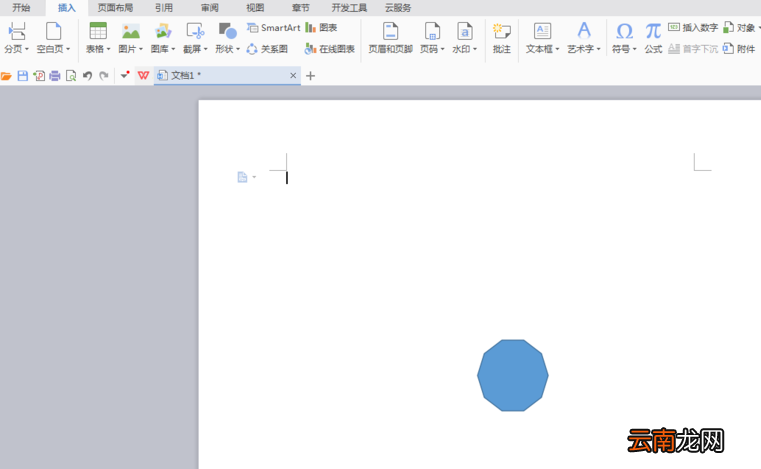Expand the 艺术字 dropdown arrow
This screenshot has width=761, height=469.
(598, 49)
